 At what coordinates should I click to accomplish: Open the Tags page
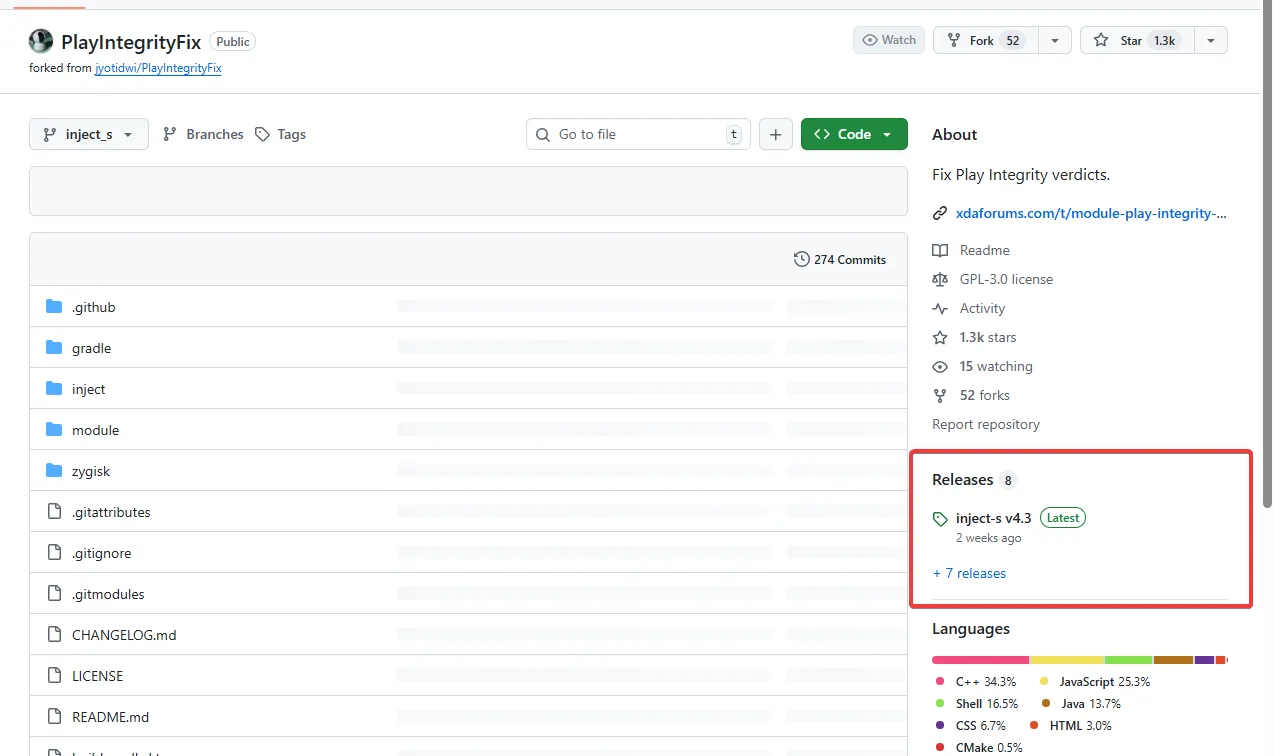281,134
